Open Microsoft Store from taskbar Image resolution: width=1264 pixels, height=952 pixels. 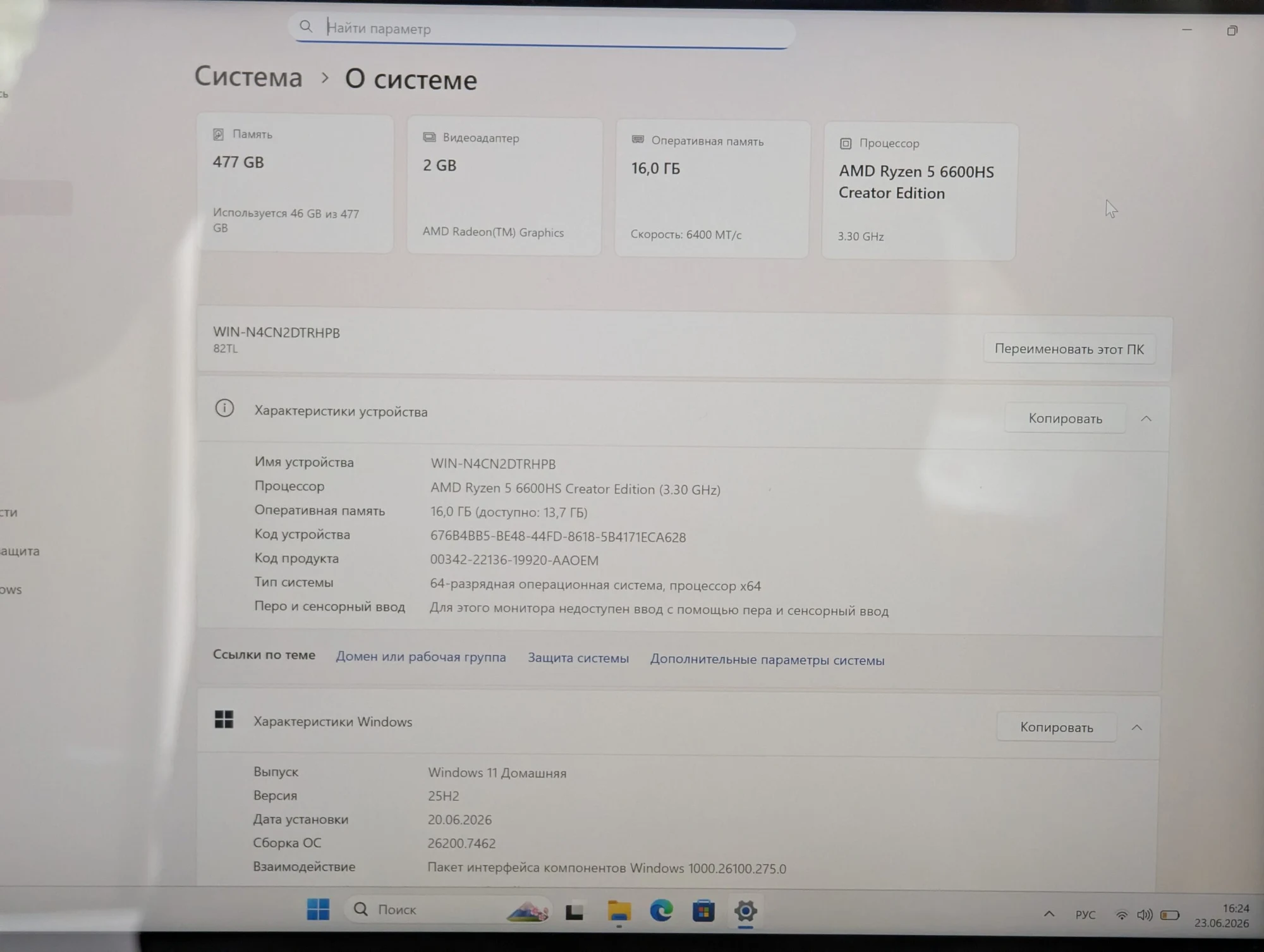(x=703, y=911)
